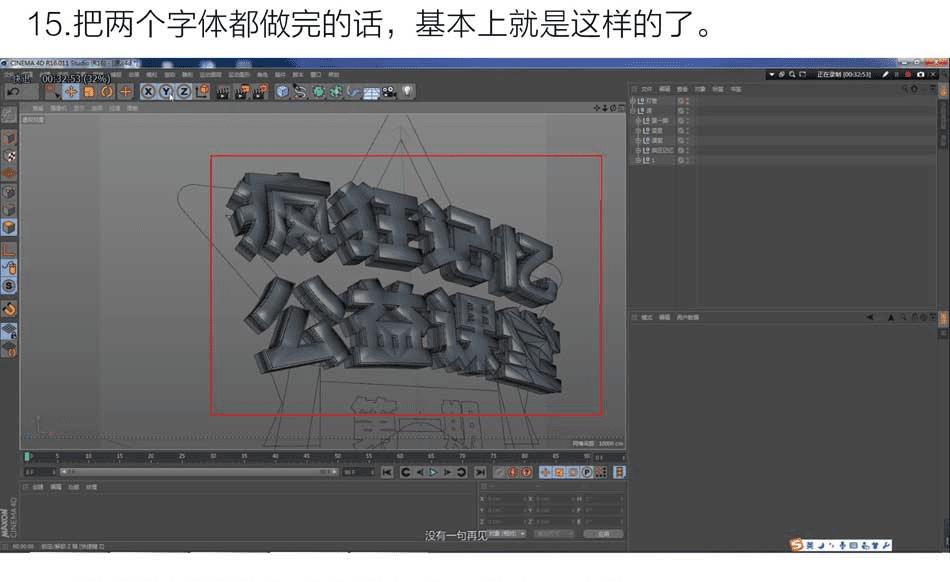Click the Apply button in Coordinates panel

(603, 534)
